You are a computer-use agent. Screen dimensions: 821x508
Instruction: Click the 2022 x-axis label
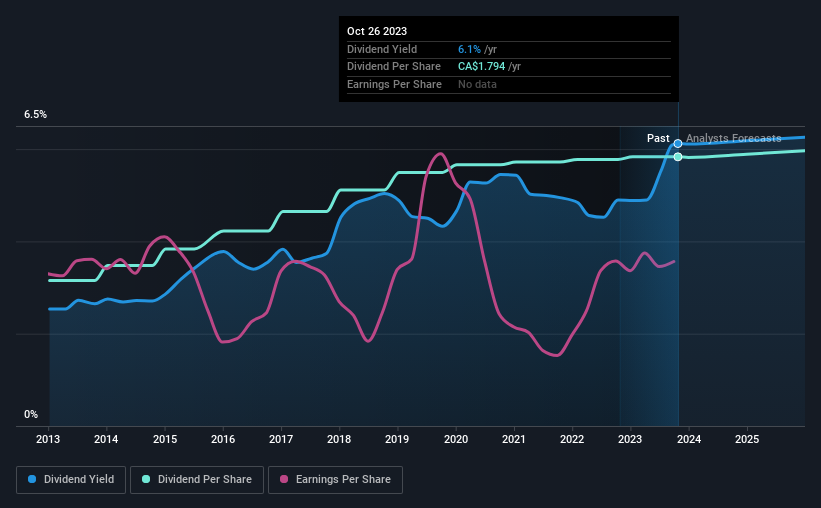pos(572,439)
